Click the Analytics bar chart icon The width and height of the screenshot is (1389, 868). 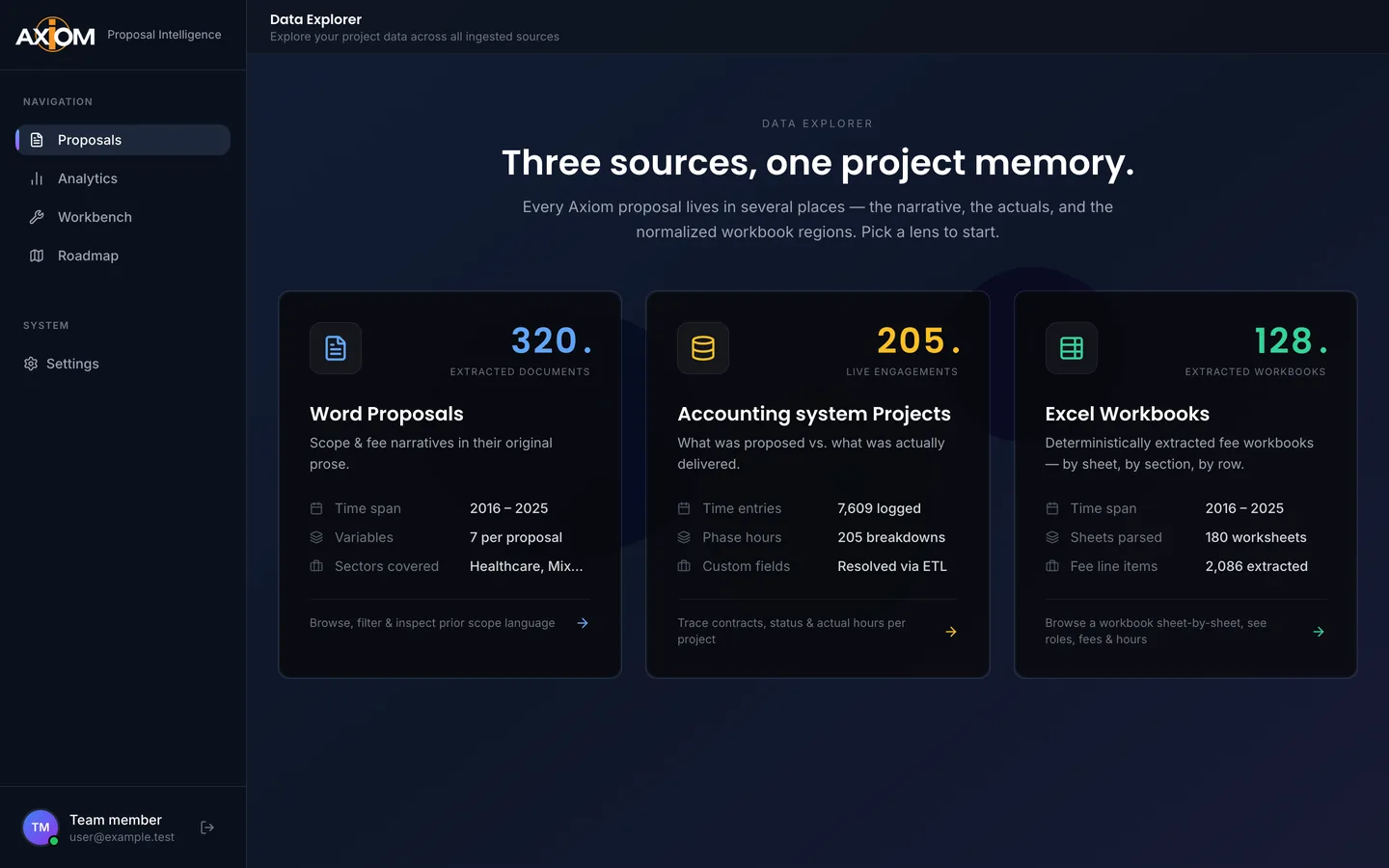[x=37, y=178]
